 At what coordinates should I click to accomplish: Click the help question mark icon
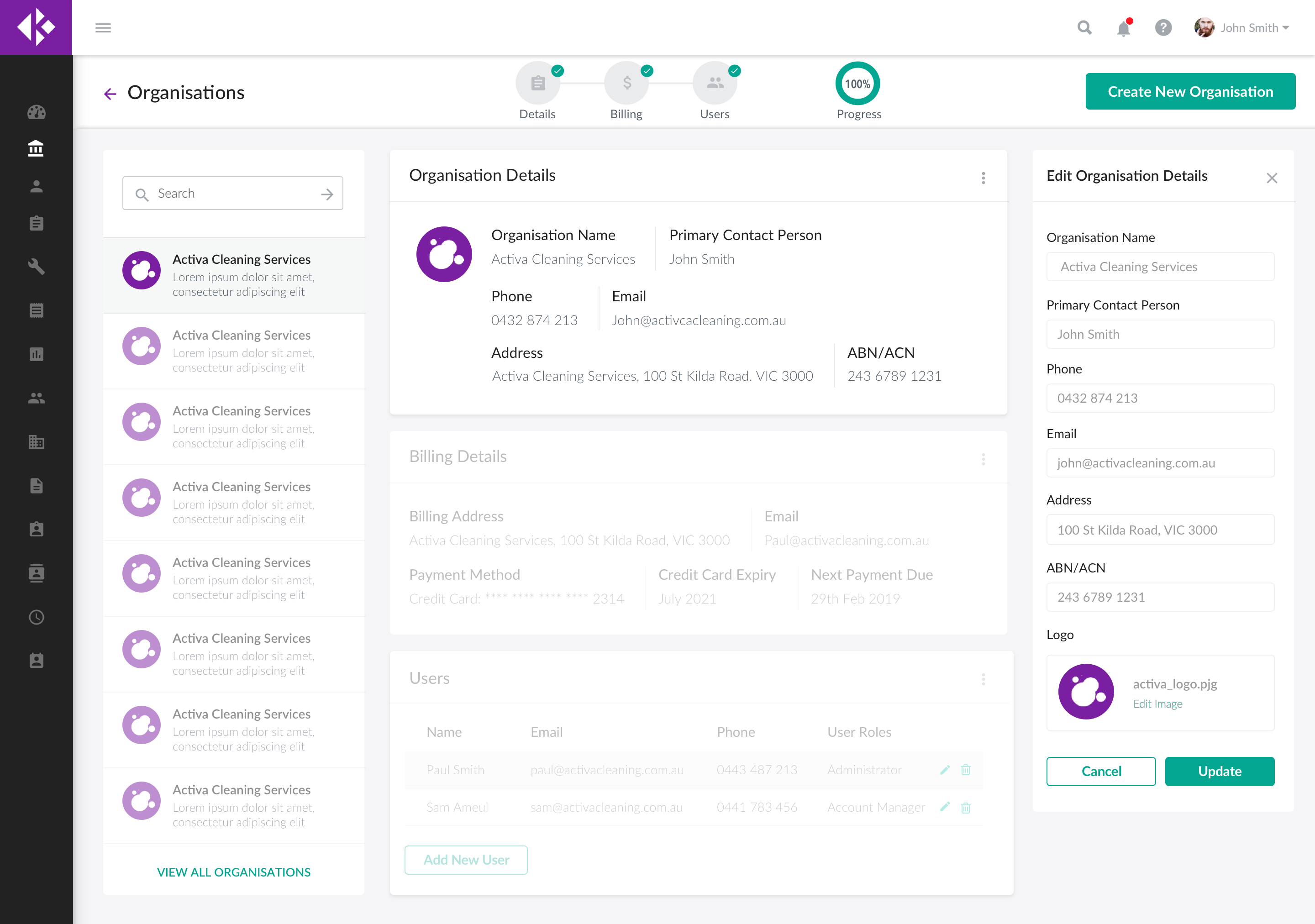(1162, 27)
